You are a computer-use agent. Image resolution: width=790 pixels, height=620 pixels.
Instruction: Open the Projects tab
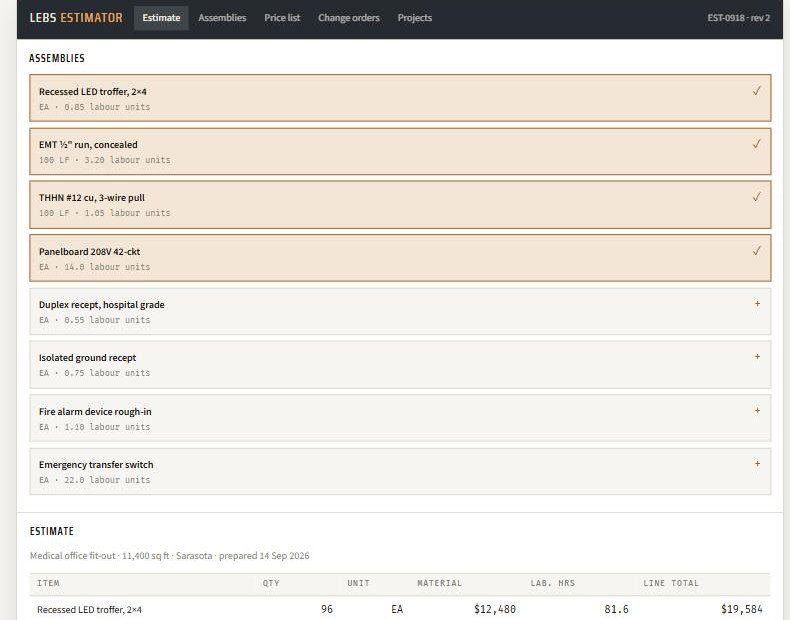pyautogui.click(x=415, y=18)
